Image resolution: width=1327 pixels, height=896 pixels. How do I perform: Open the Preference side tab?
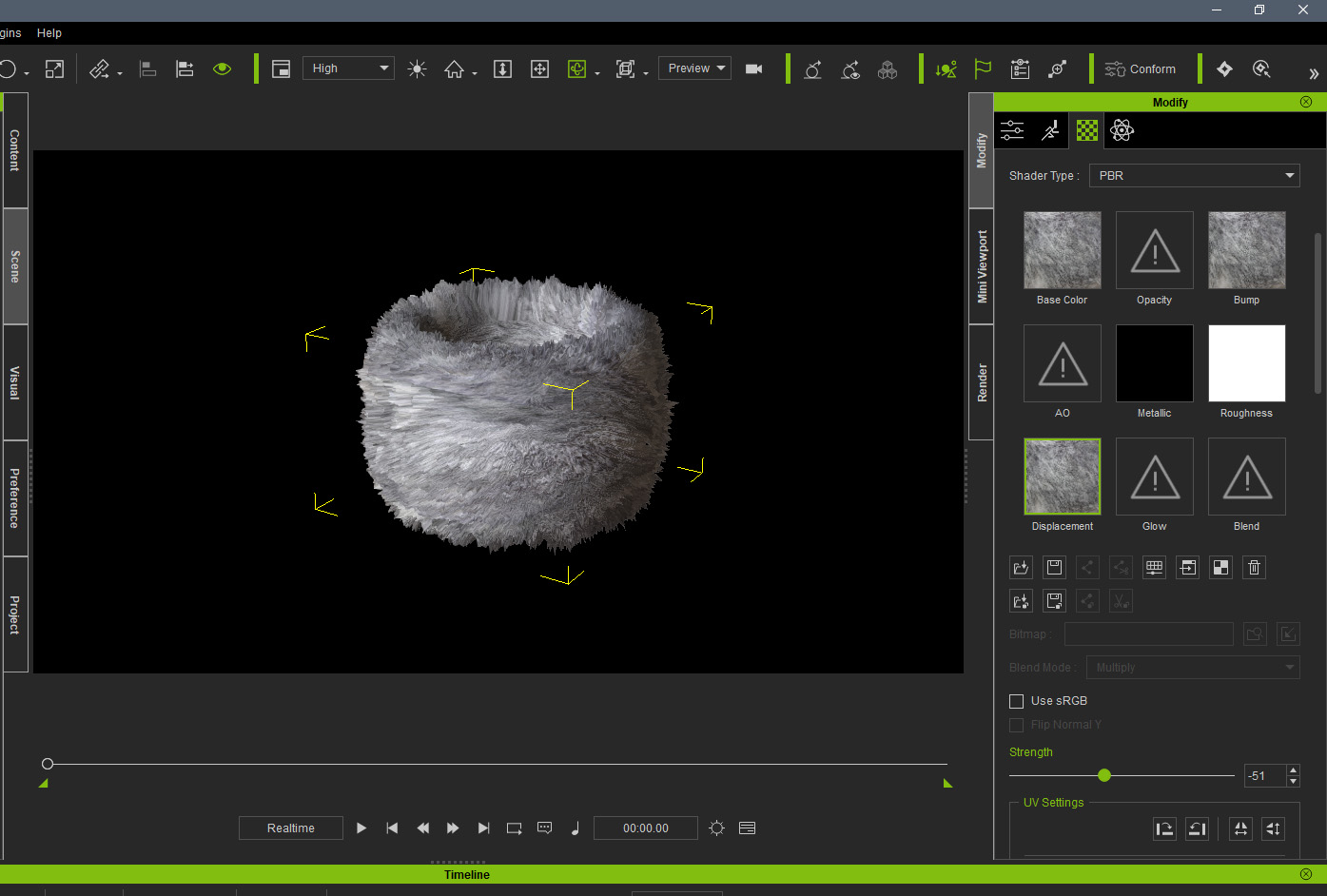14,498
